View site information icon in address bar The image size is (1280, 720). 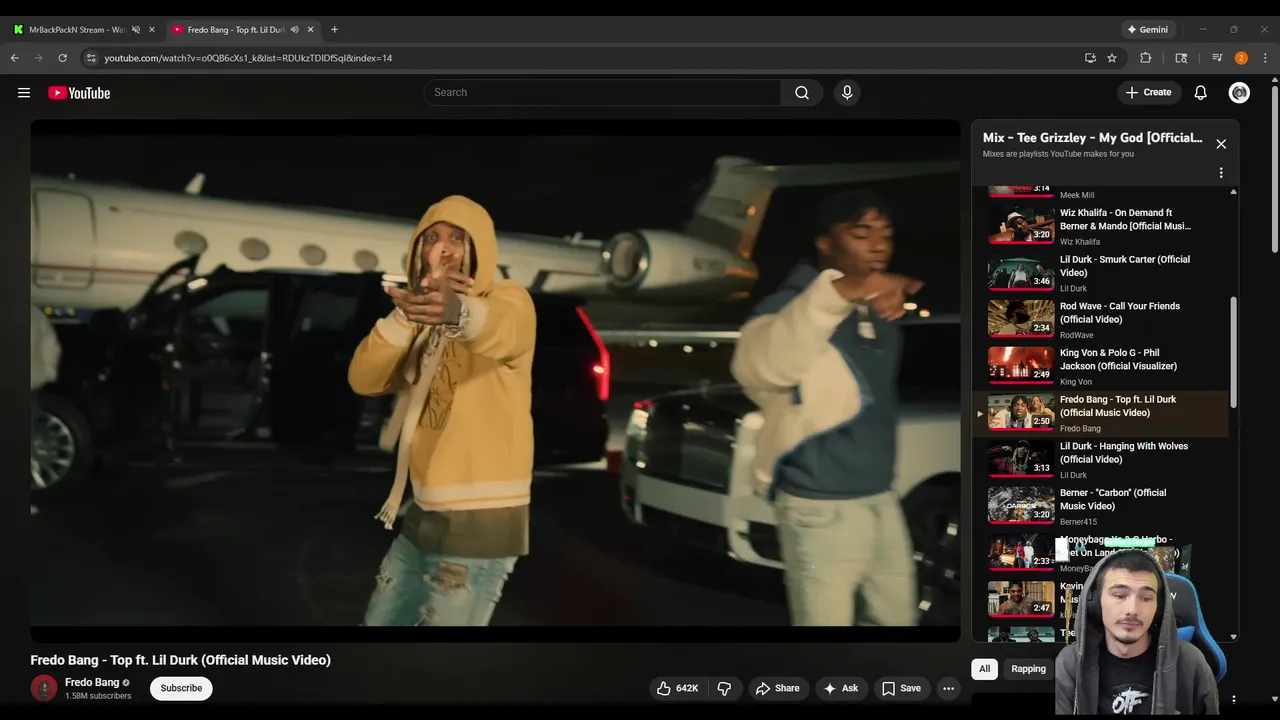tap(91, 58)
